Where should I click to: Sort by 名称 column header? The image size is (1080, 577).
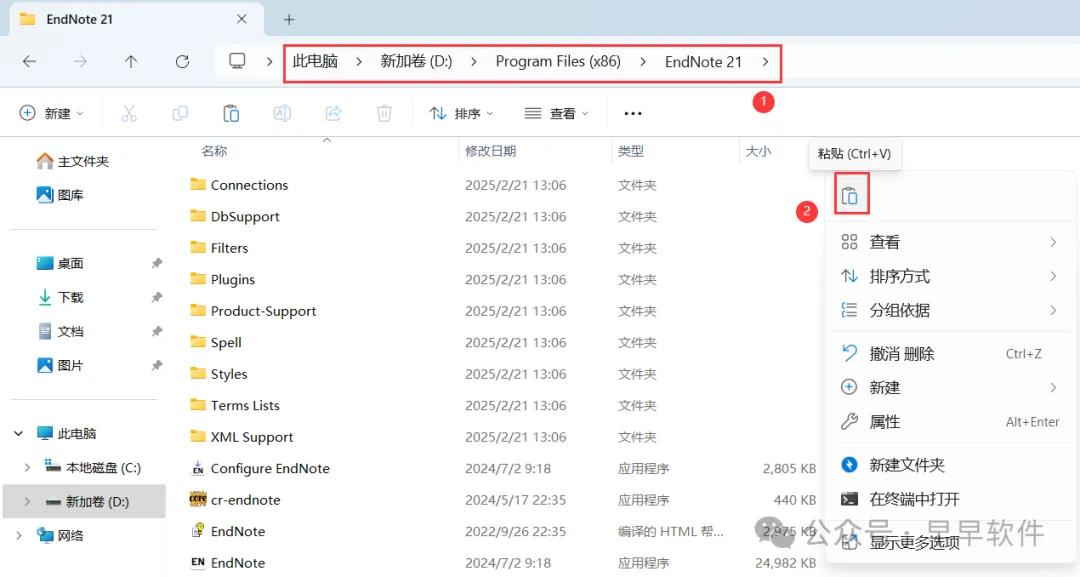(x=214, y=151)
